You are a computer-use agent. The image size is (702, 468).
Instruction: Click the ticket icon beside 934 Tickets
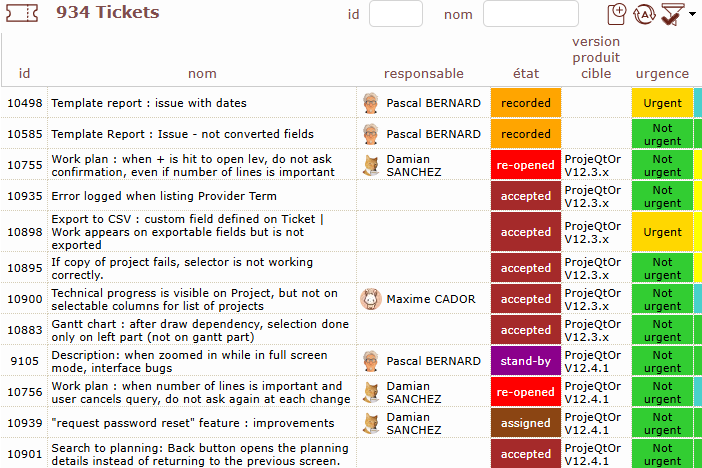point(22,14)
